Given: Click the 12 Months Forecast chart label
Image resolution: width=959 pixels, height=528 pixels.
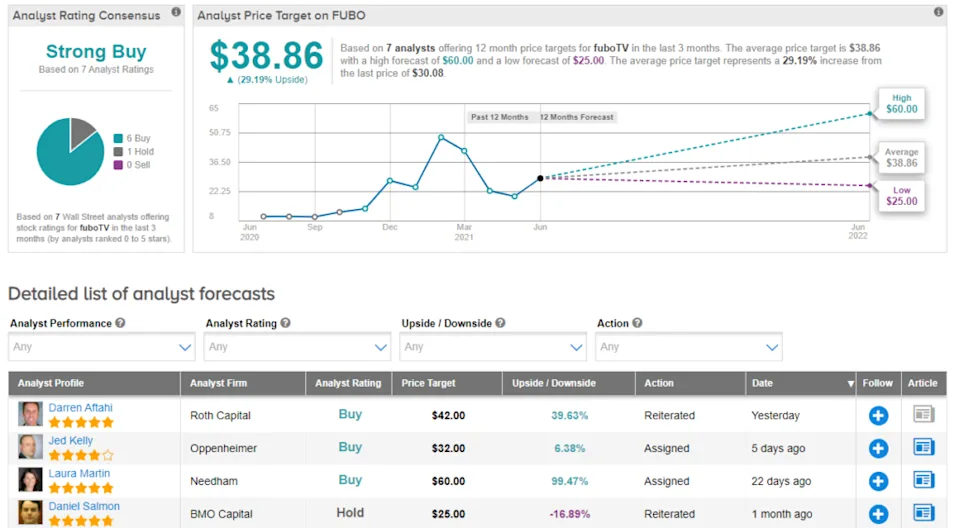Looking at the screenshot, I should coord(577,117).
